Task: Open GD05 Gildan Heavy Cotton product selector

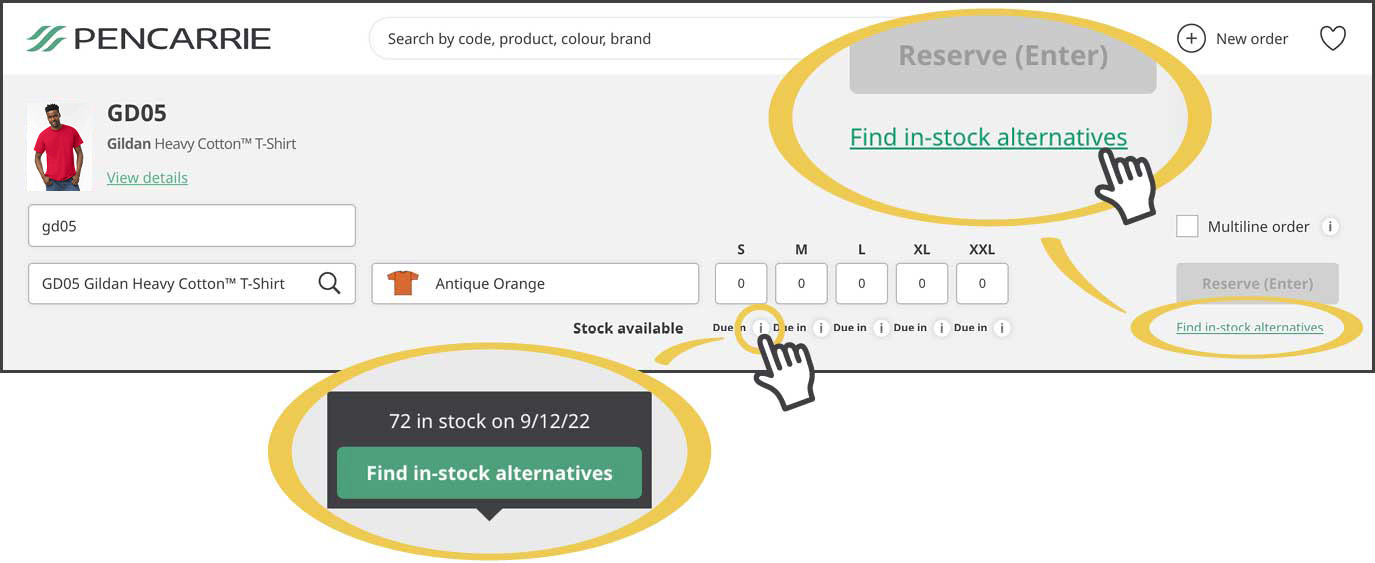Action: tap(192, 284)
